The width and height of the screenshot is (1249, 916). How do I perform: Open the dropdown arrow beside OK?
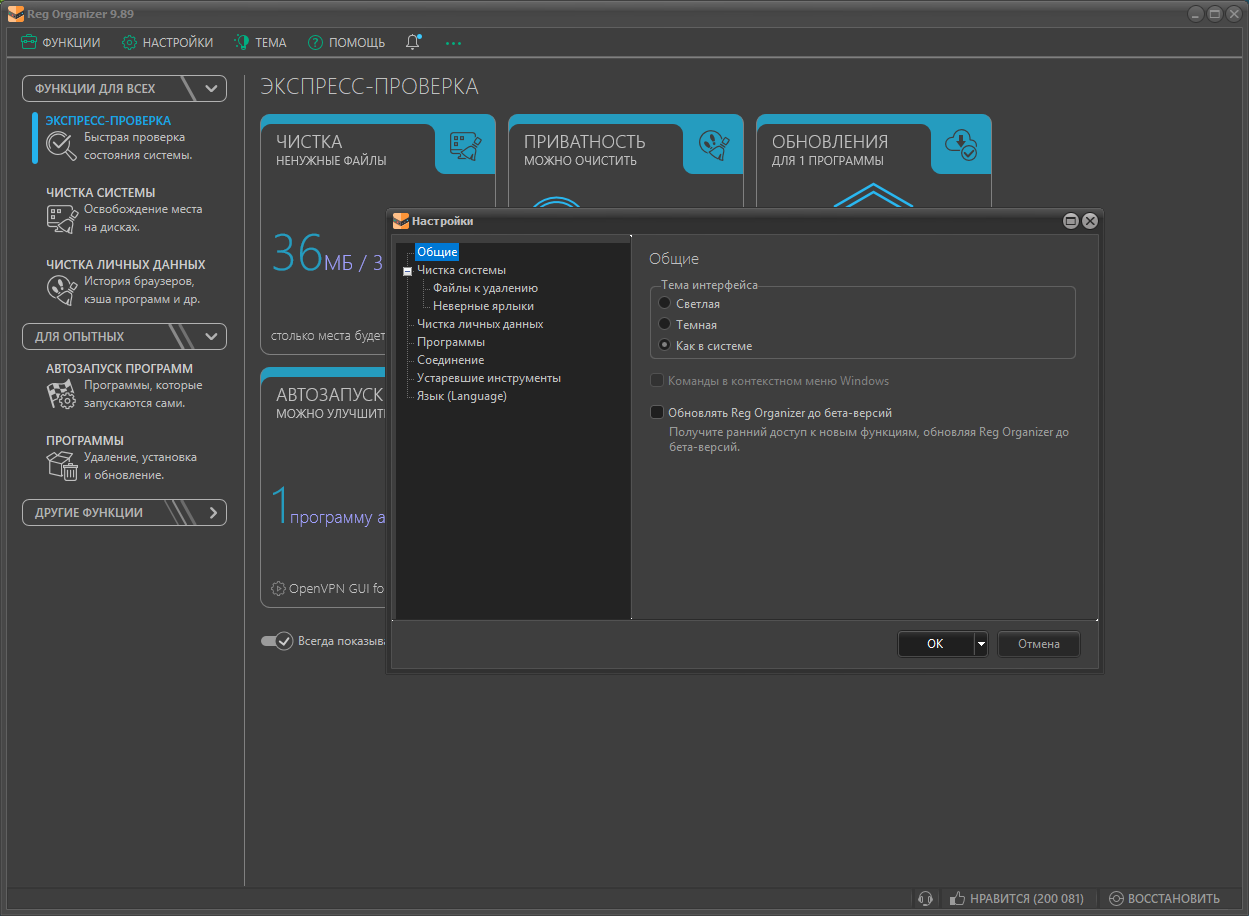[x=981, y=644]
